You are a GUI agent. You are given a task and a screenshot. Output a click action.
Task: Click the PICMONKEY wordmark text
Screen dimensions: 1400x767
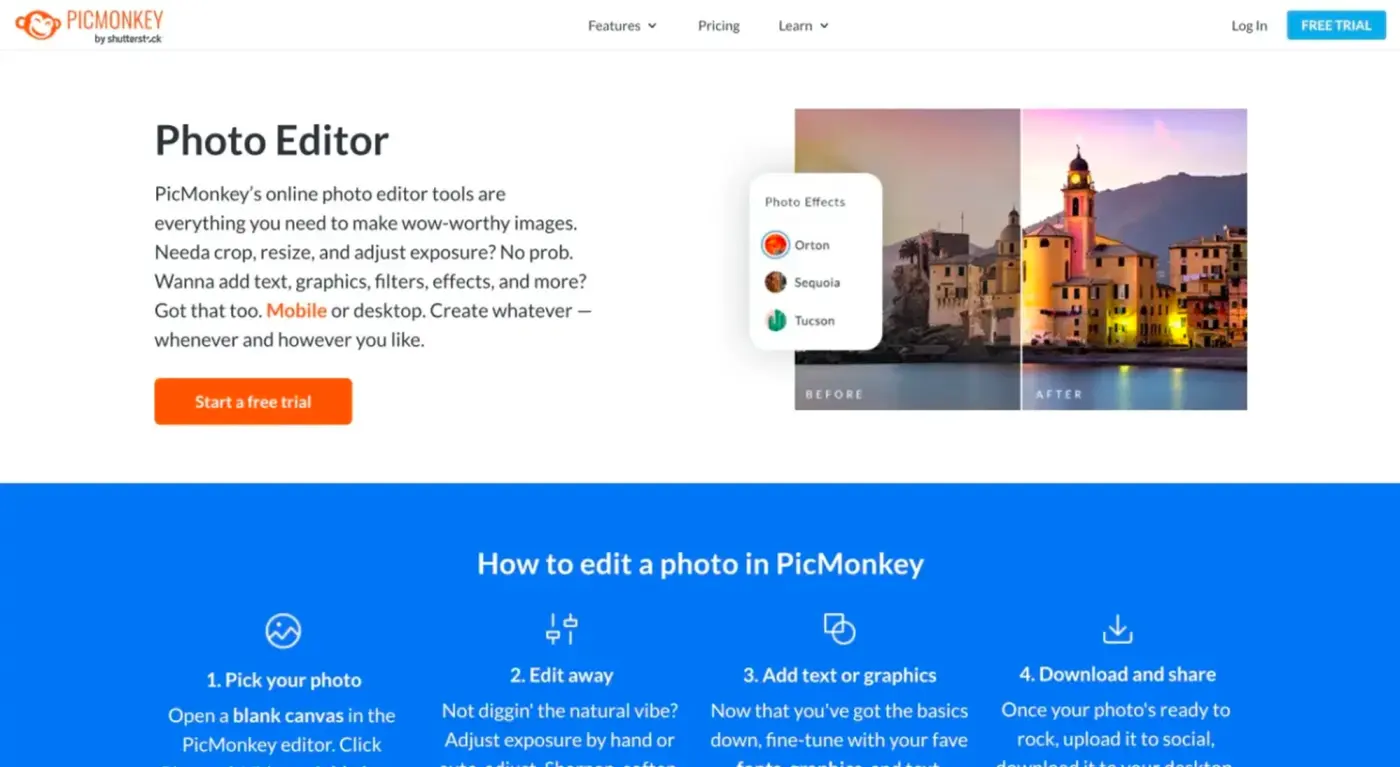[115, 20]
